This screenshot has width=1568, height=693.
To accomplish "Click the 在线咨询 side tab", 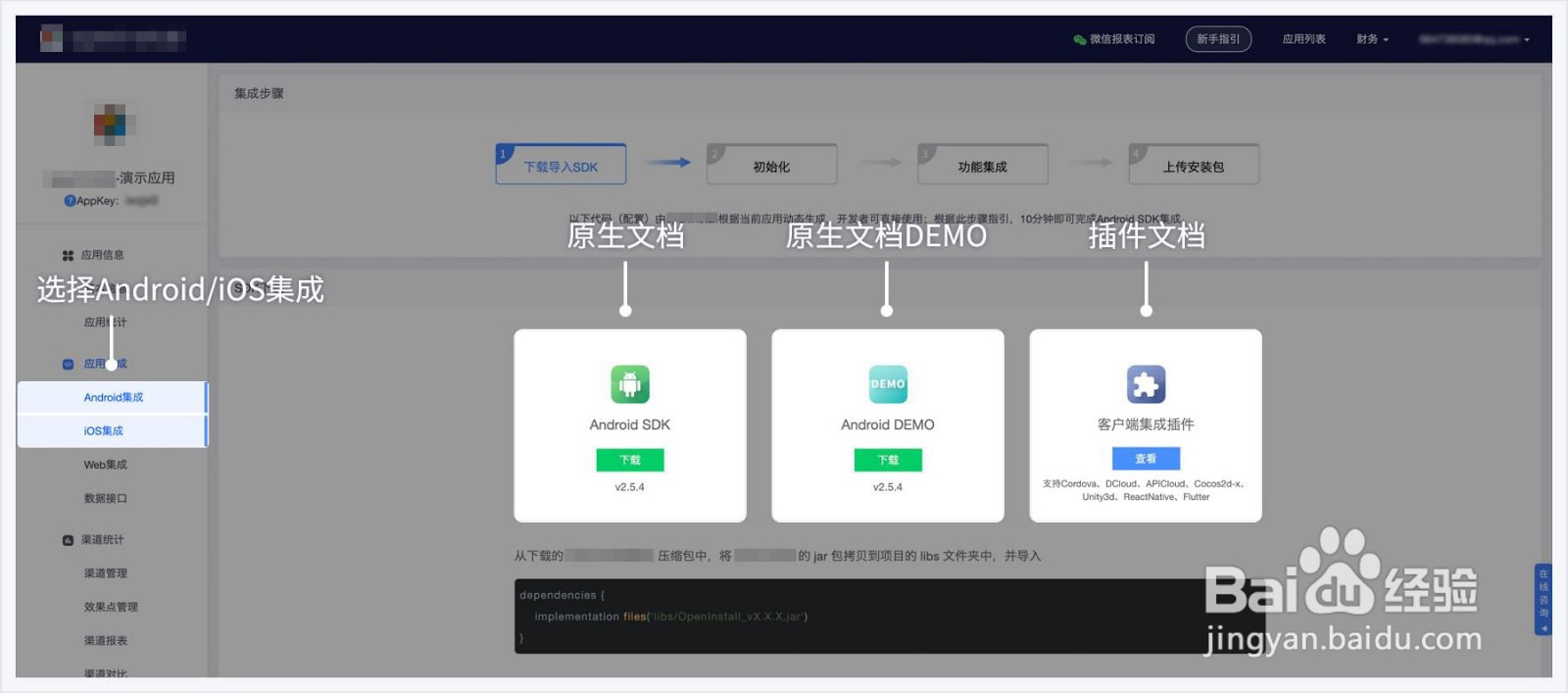I will click(1543, 600).
